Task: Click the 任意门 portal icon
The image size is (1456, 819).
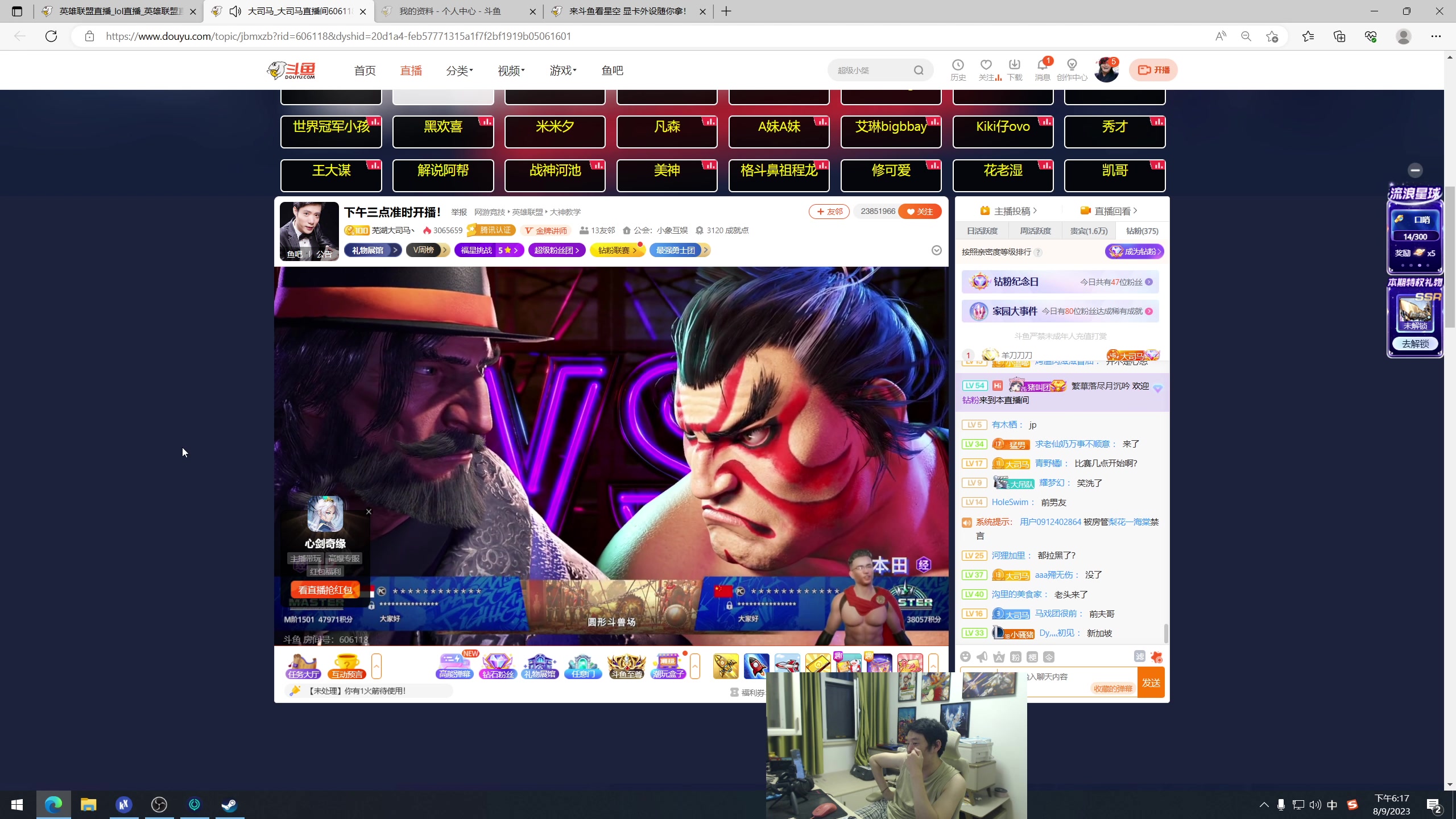Action: (x=583, y=666)
